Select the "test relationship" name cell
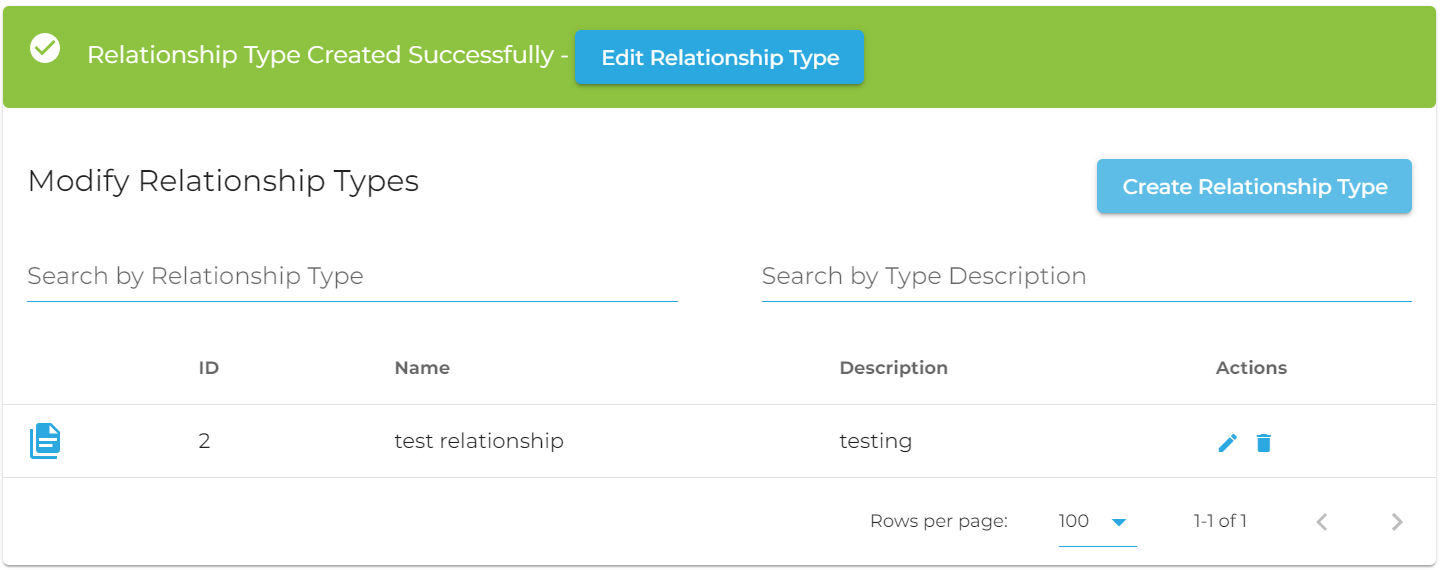The image size is (1440, 570). tap(479, 441)
